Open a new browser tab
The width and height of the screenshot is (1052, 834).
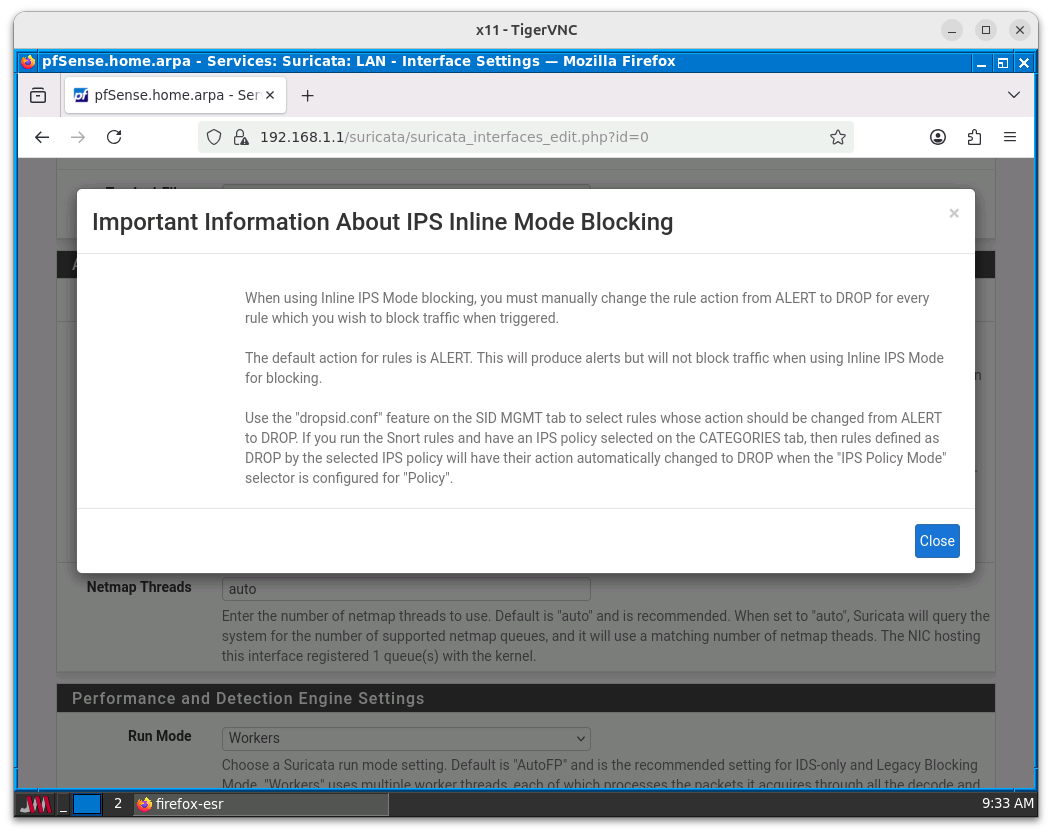[307, 96]
